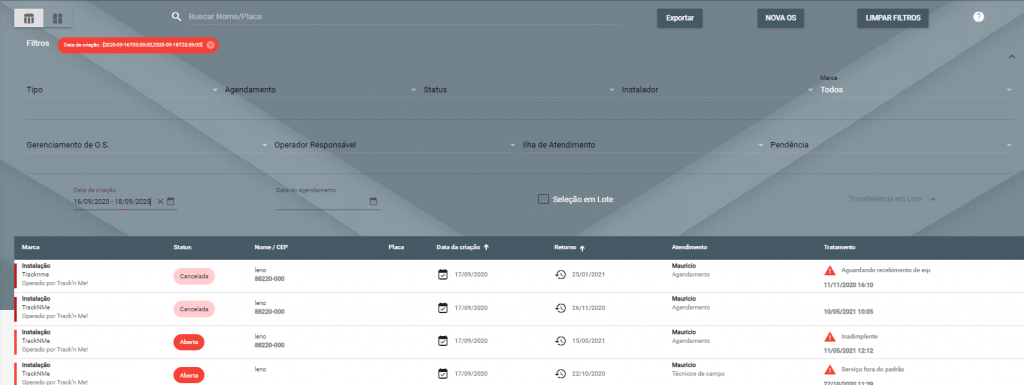Viewport: 1024px width, 385px height.
Task: Click return date 25/01/2021
Action: 588,274
